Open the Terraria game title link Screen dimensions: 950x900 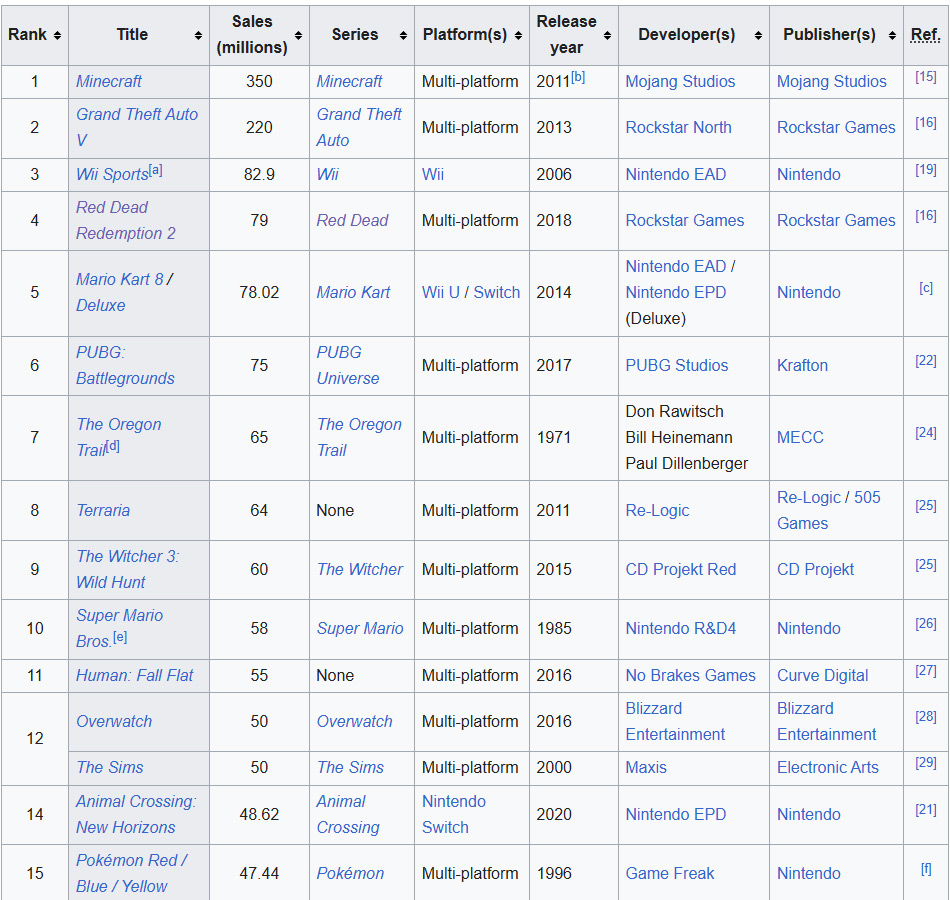pyautogui.click(x=103, y=510)
